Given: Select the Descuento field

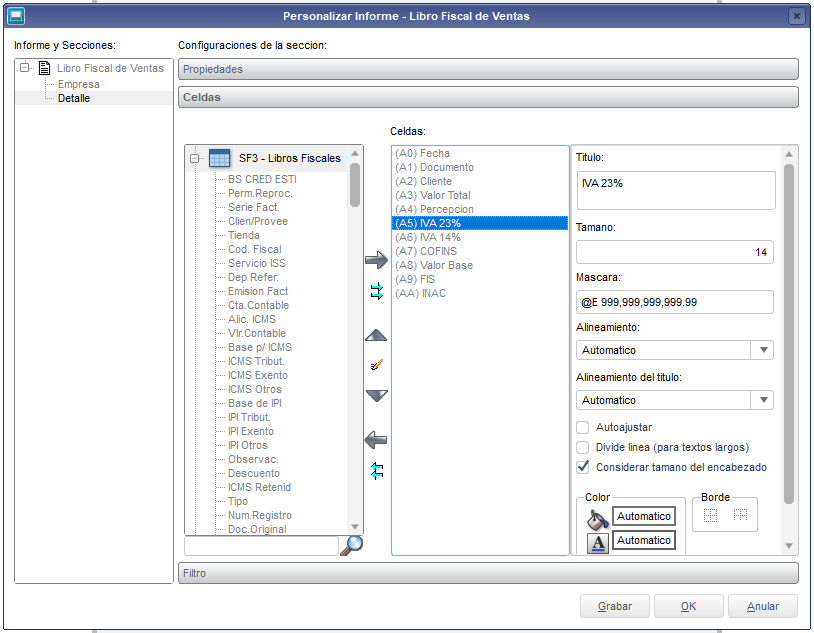Looking at the screenshot, I should [254, 474].
